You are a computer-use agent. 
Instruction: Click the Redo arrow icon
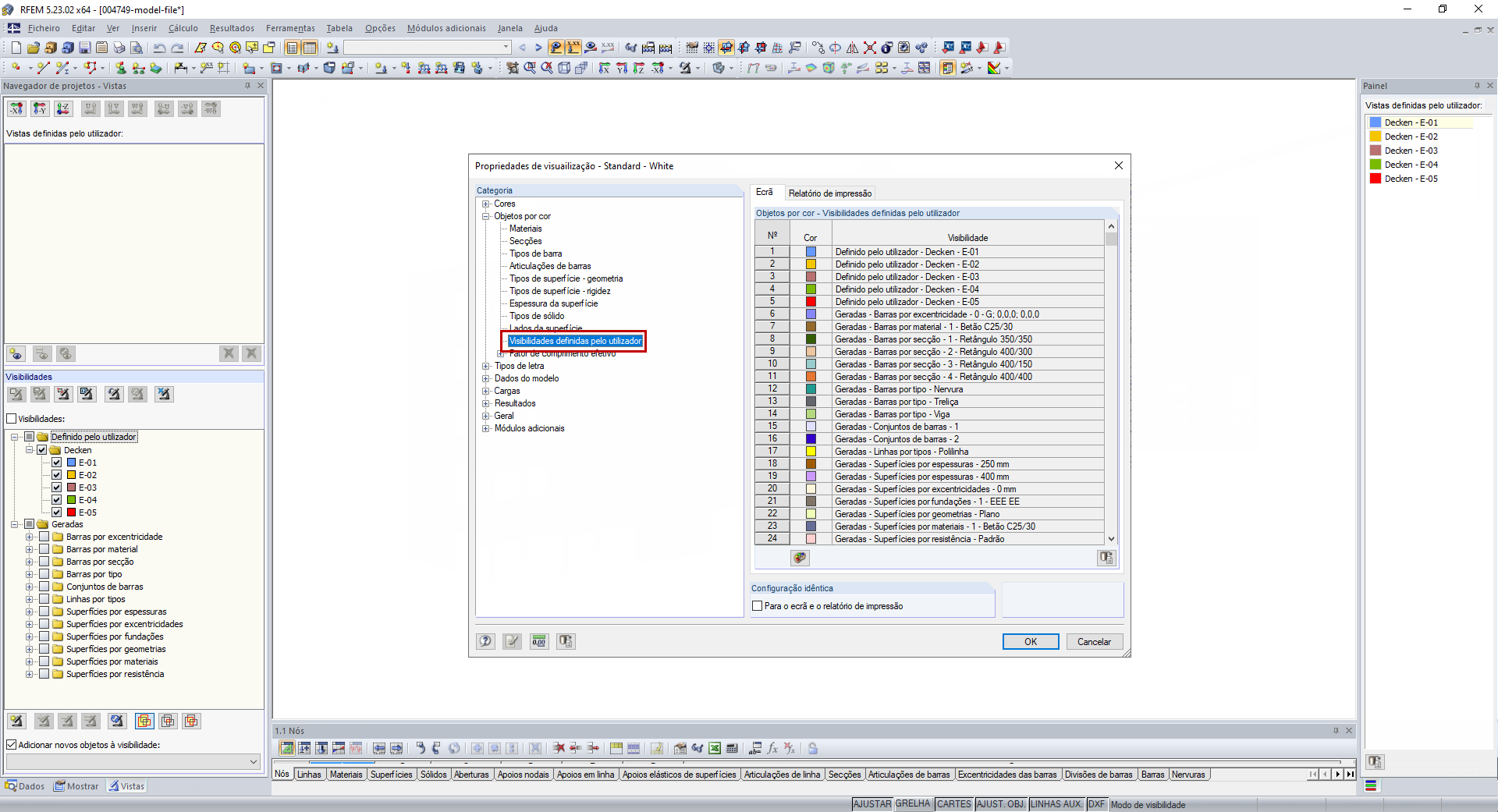177,48
